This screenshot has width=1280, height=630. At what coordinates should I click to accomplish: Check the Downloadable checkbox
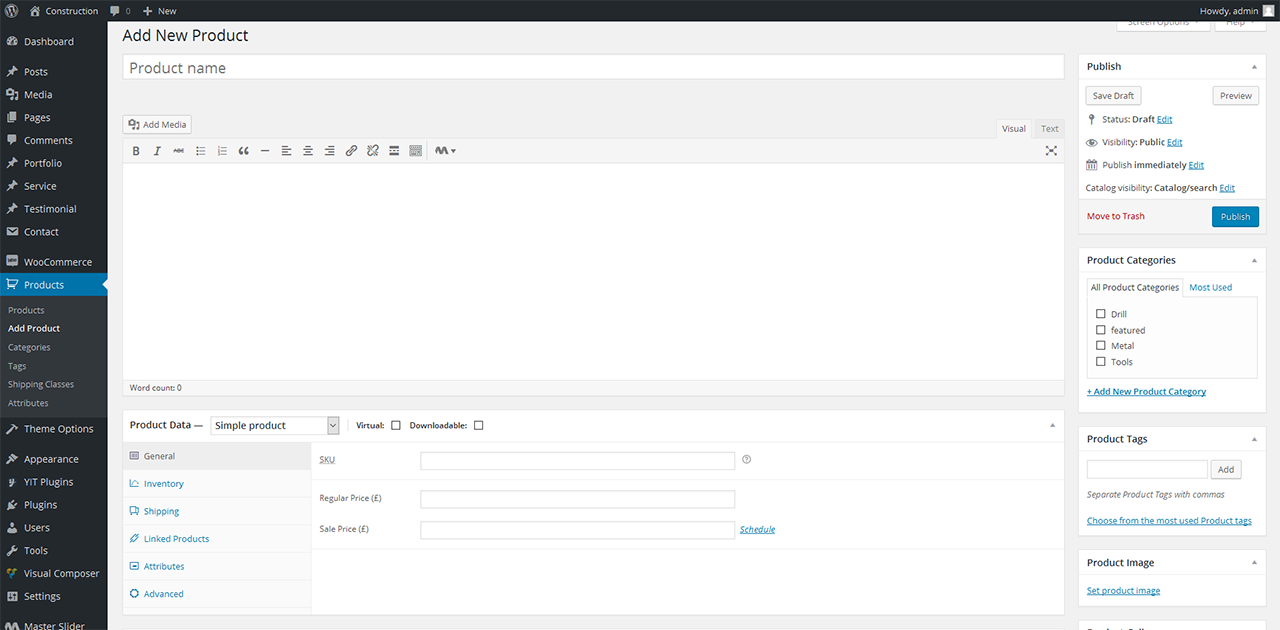coord(479,425)
